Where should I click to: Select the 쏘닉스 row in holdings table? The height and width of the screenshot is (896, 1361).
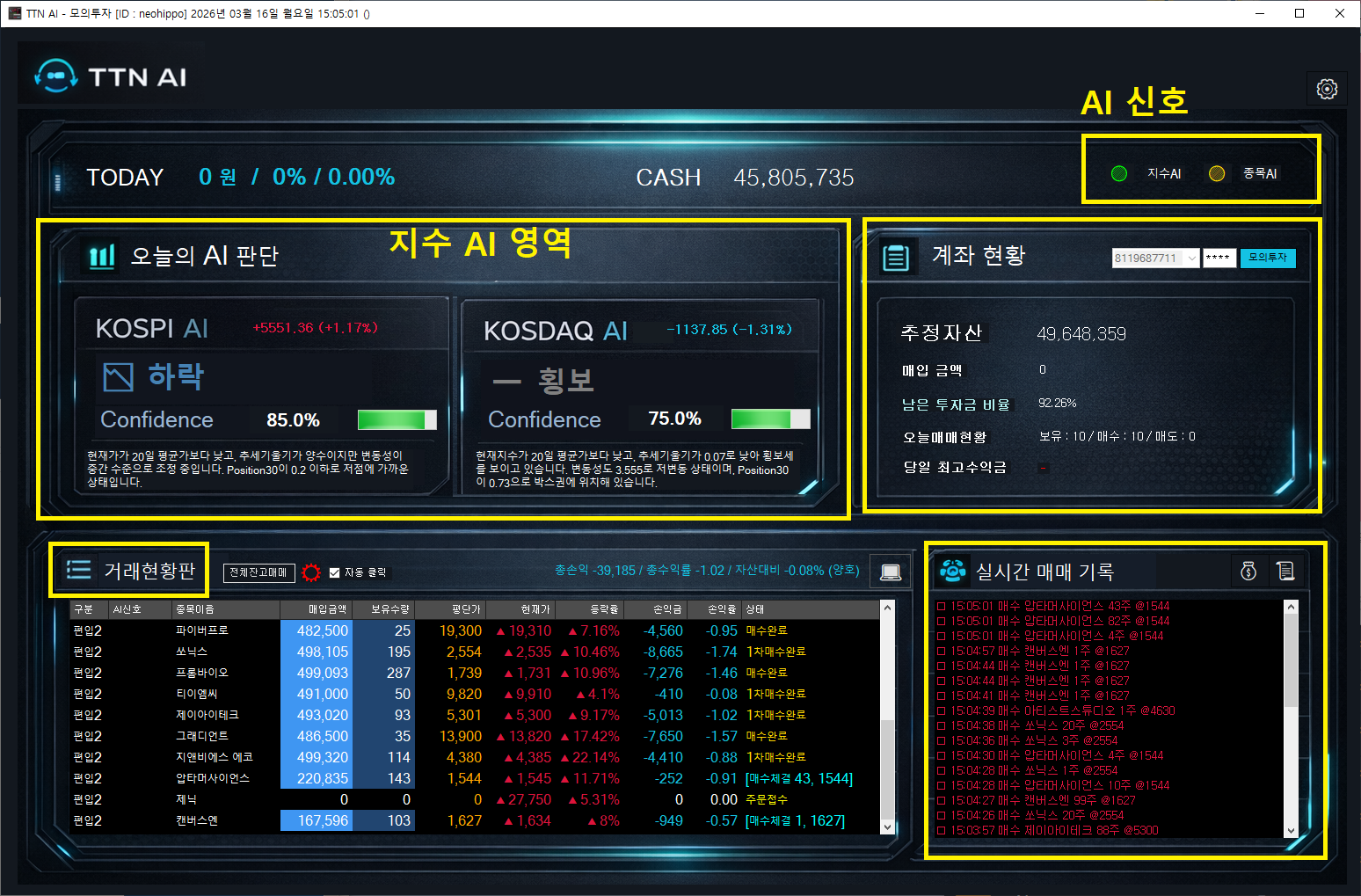[475, 652]
